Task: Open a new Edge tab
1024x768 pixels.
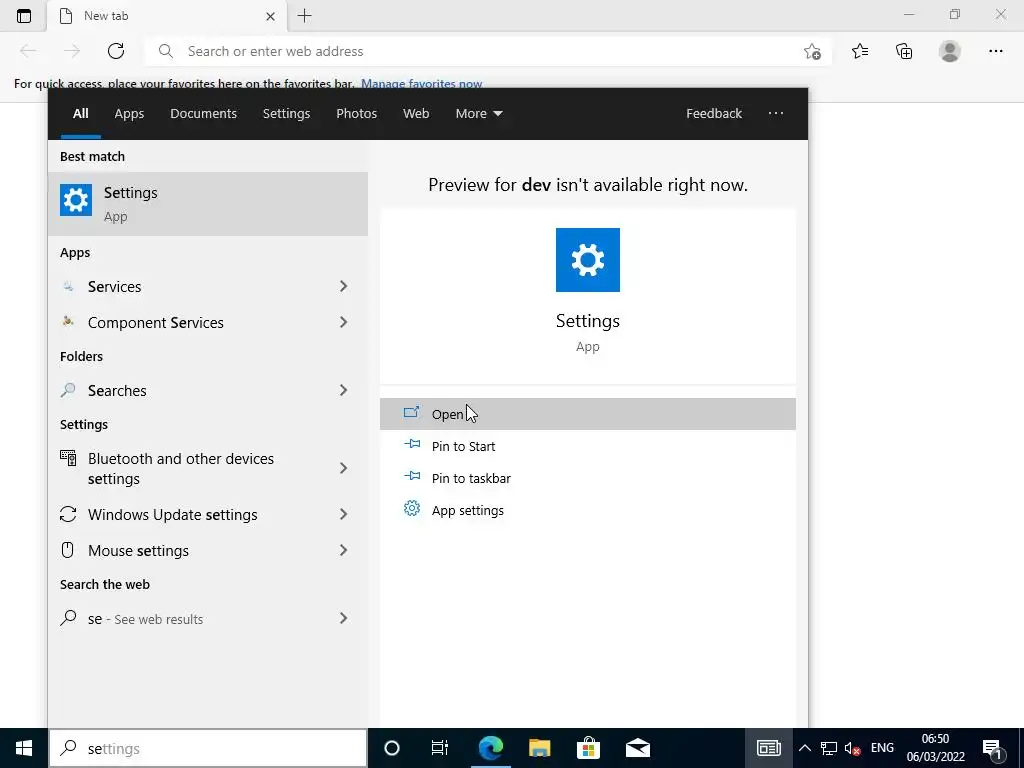Action: pos(304,16)
